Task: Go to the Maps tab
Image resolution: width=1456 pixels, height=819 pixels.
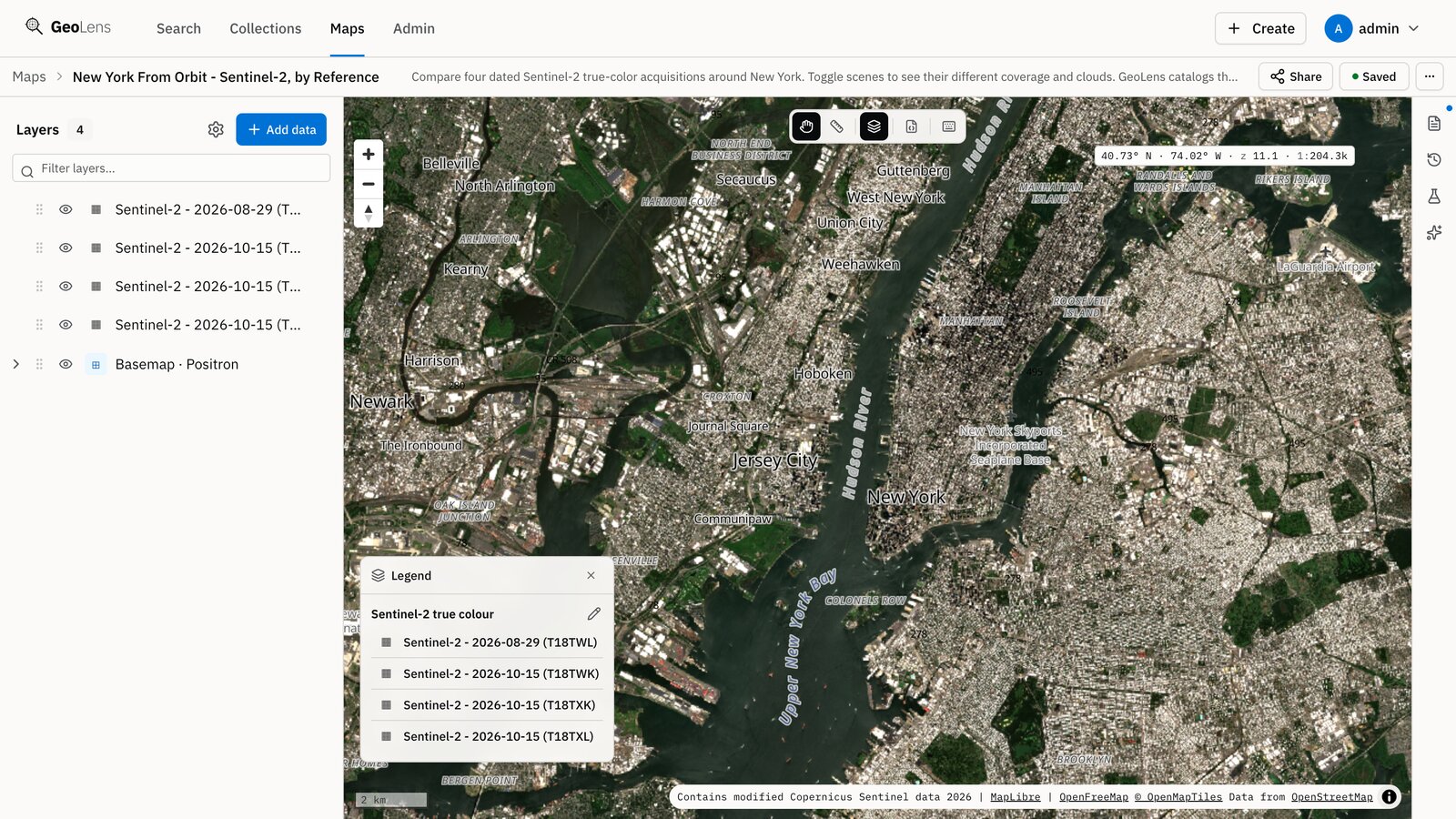Action: pyautogui.click(x=347, y=28)
